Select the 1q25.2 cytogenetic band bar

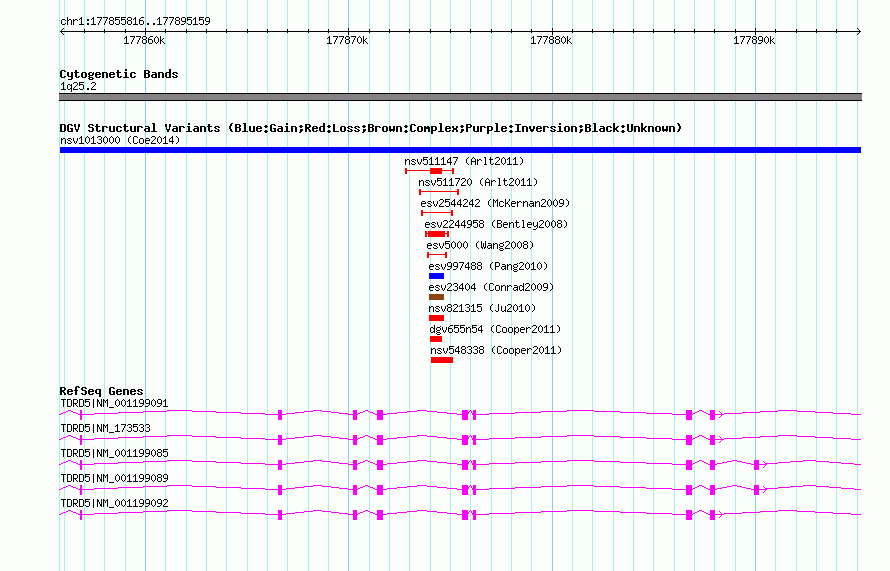pyautogui.click(x=460, y=97)
